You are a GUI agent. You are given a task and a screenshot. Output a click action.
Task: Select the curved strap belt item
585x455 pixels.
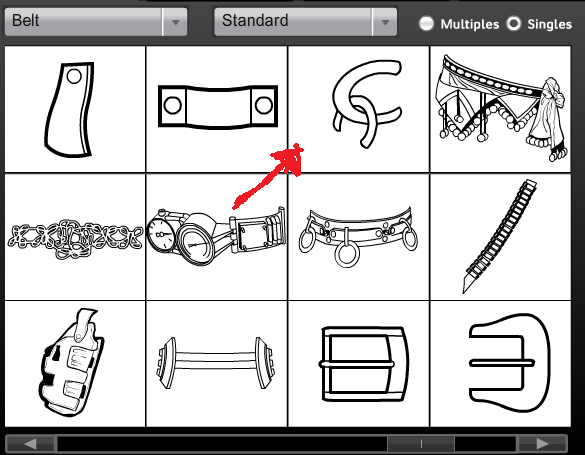pos(75,109)
